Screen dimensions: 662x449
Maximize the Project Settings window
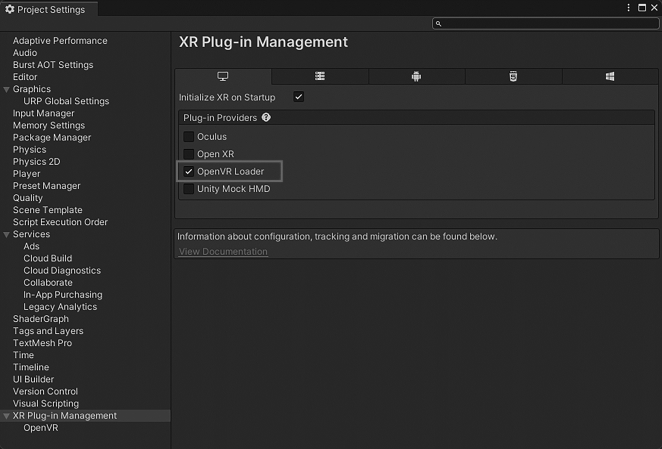point(642,8)
